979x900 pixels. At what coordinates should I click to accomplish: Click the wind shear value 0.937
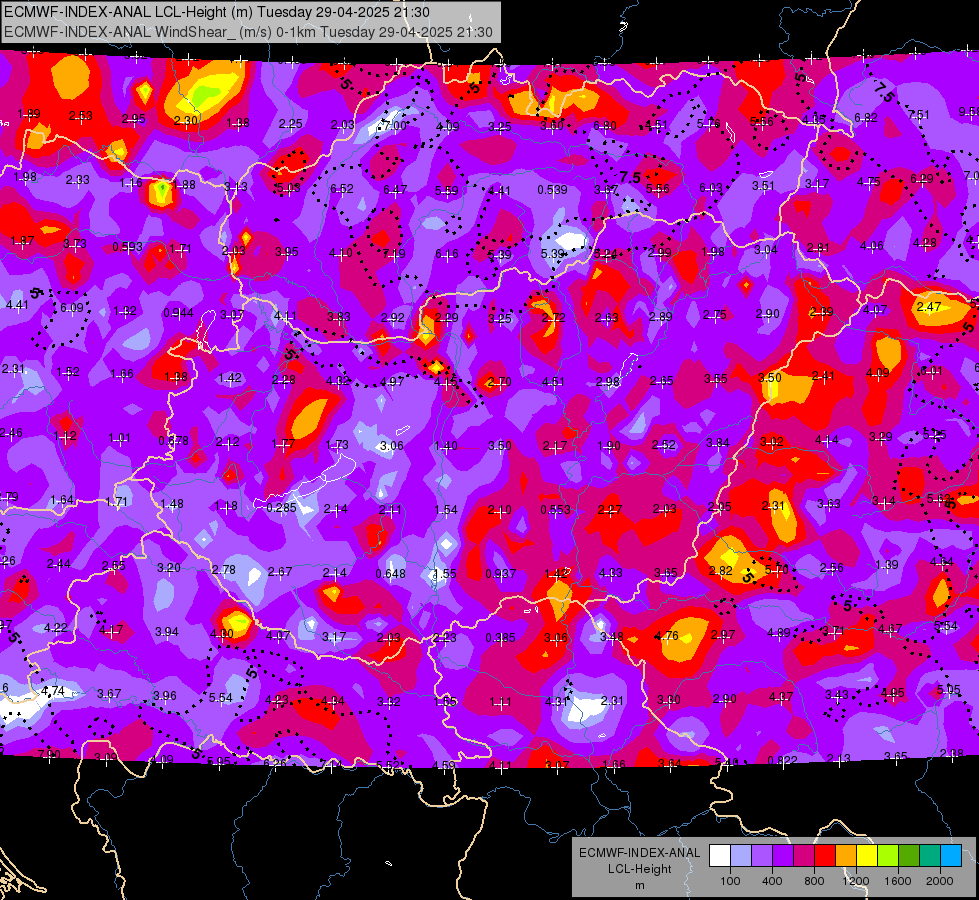(501, 573)
